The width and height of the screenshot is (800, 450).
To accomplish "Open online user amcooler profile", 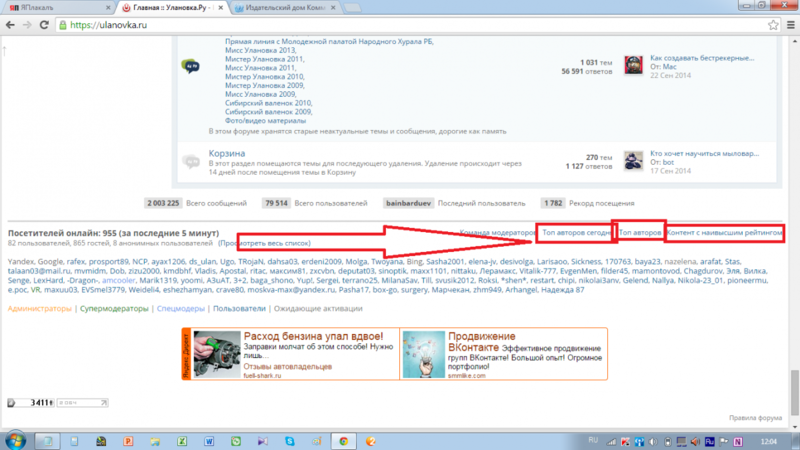I will [x=118, y=280].
